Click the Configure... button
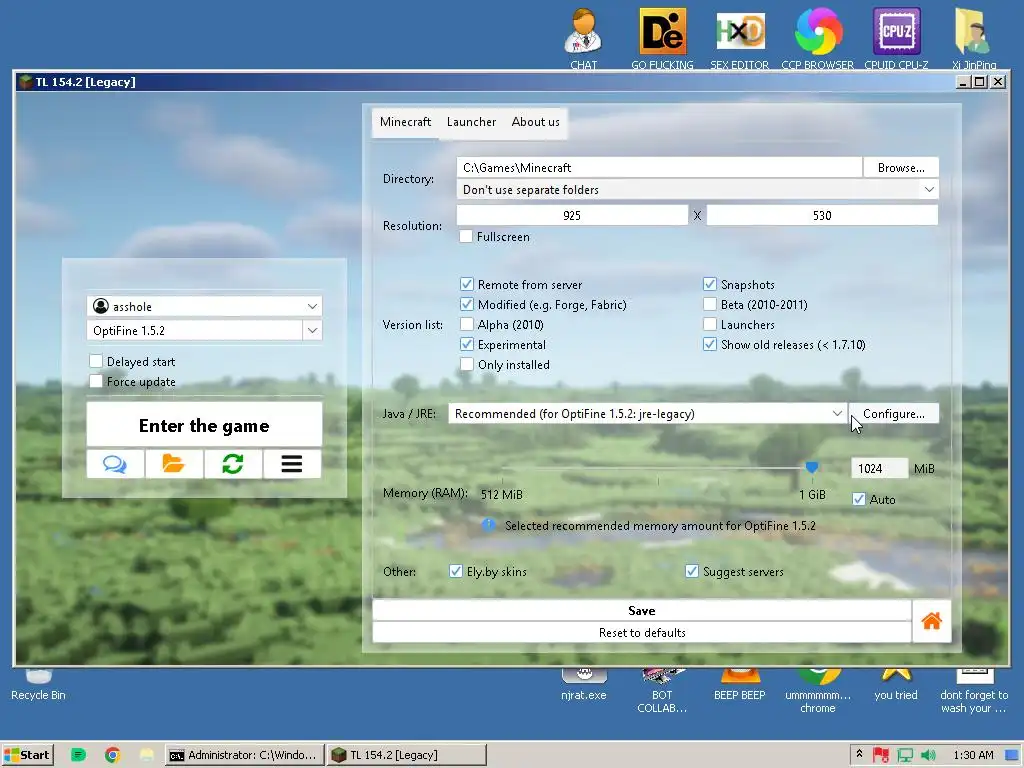Image resolution: width=1024 pixels, height=768 pixels. click(893, 413)
